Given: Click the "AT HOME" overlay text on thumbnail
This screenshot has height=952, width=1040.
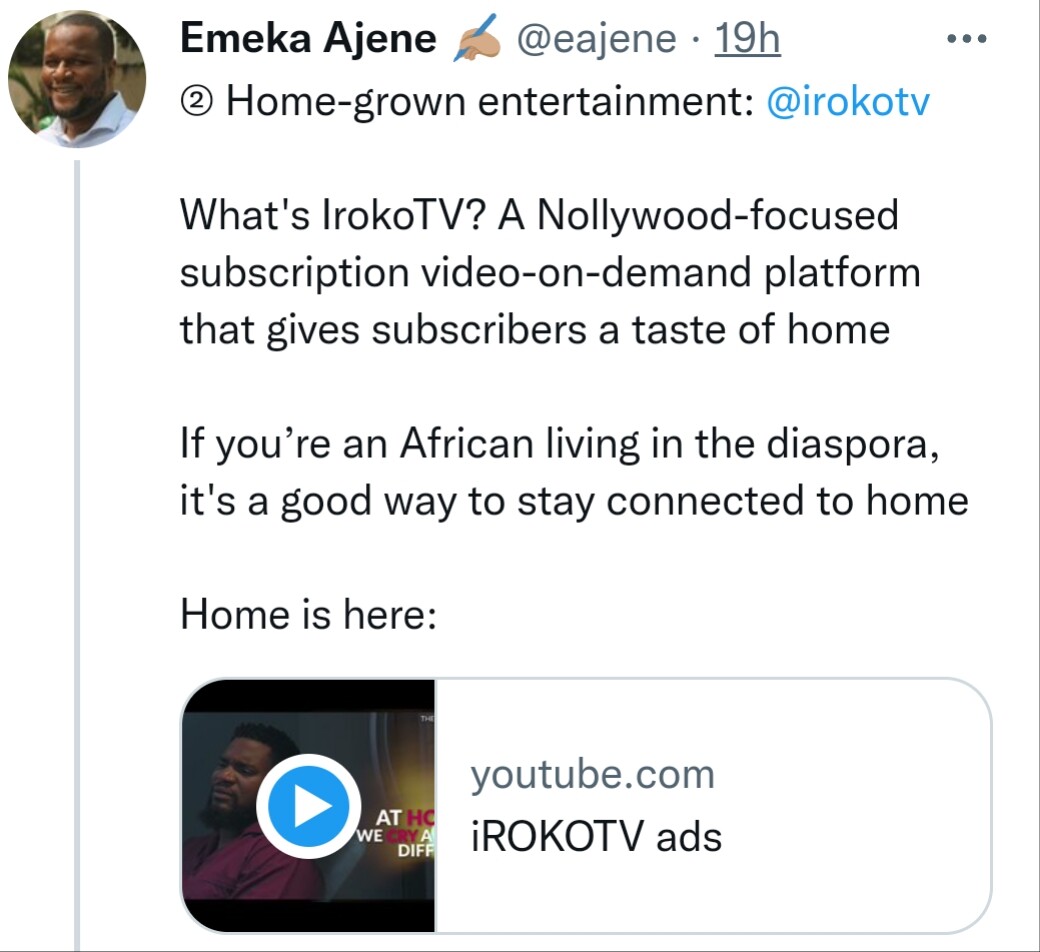Looking at the screenshot, I should 405,815.
